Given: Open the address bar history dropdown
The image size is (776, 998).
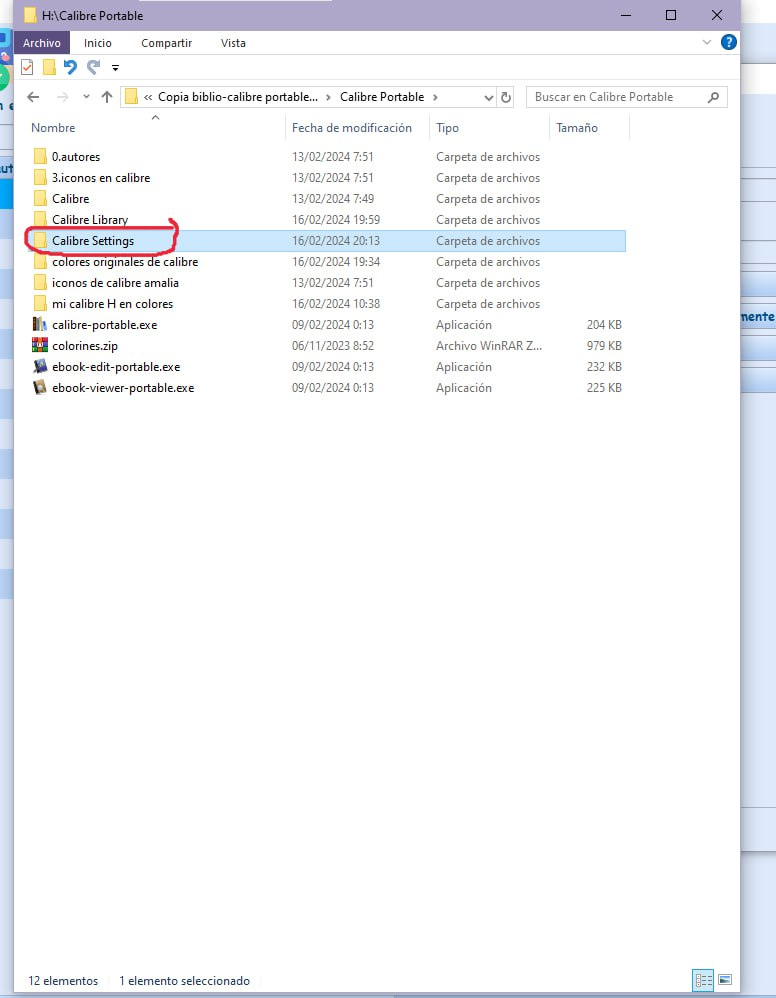Looking at the screenshot, I should [488, 97].
